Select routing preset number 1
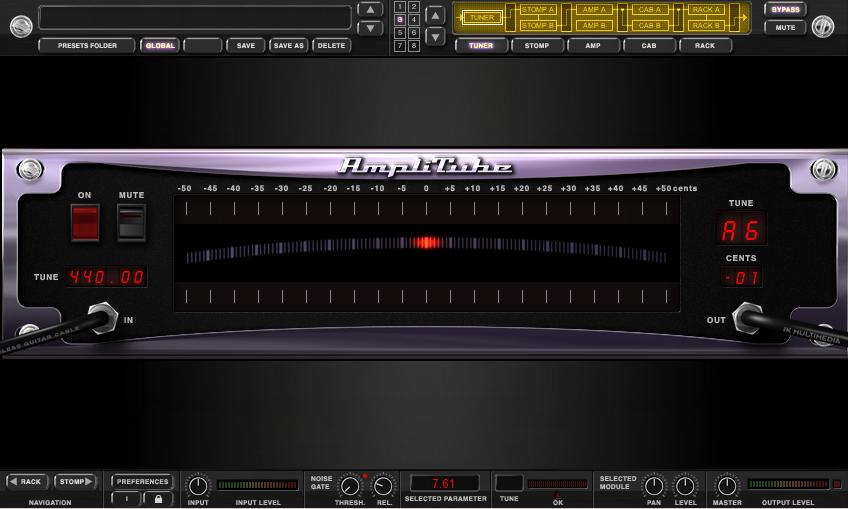This screenshot has height=509, width=848. tap(400, 6)
